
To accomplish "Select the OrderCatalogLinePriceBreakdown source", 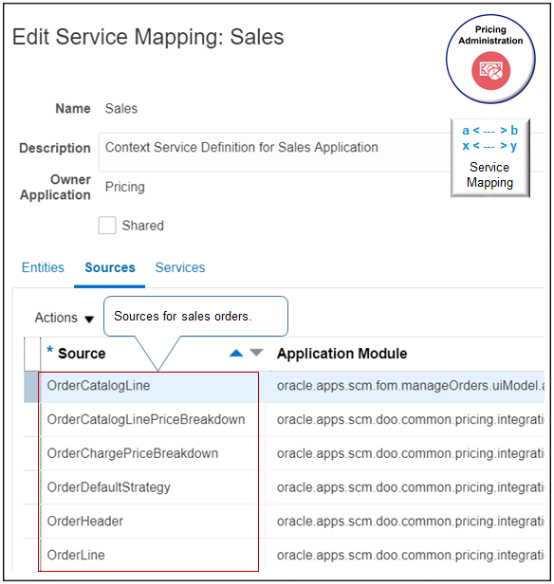I will click(146, 419).
